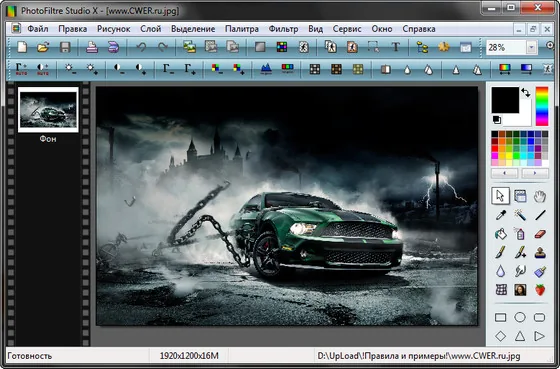This screenshot has width=560, height=369.
Task: Open the Histogram icon with blue peaks
Action: [x=266, y=69]
